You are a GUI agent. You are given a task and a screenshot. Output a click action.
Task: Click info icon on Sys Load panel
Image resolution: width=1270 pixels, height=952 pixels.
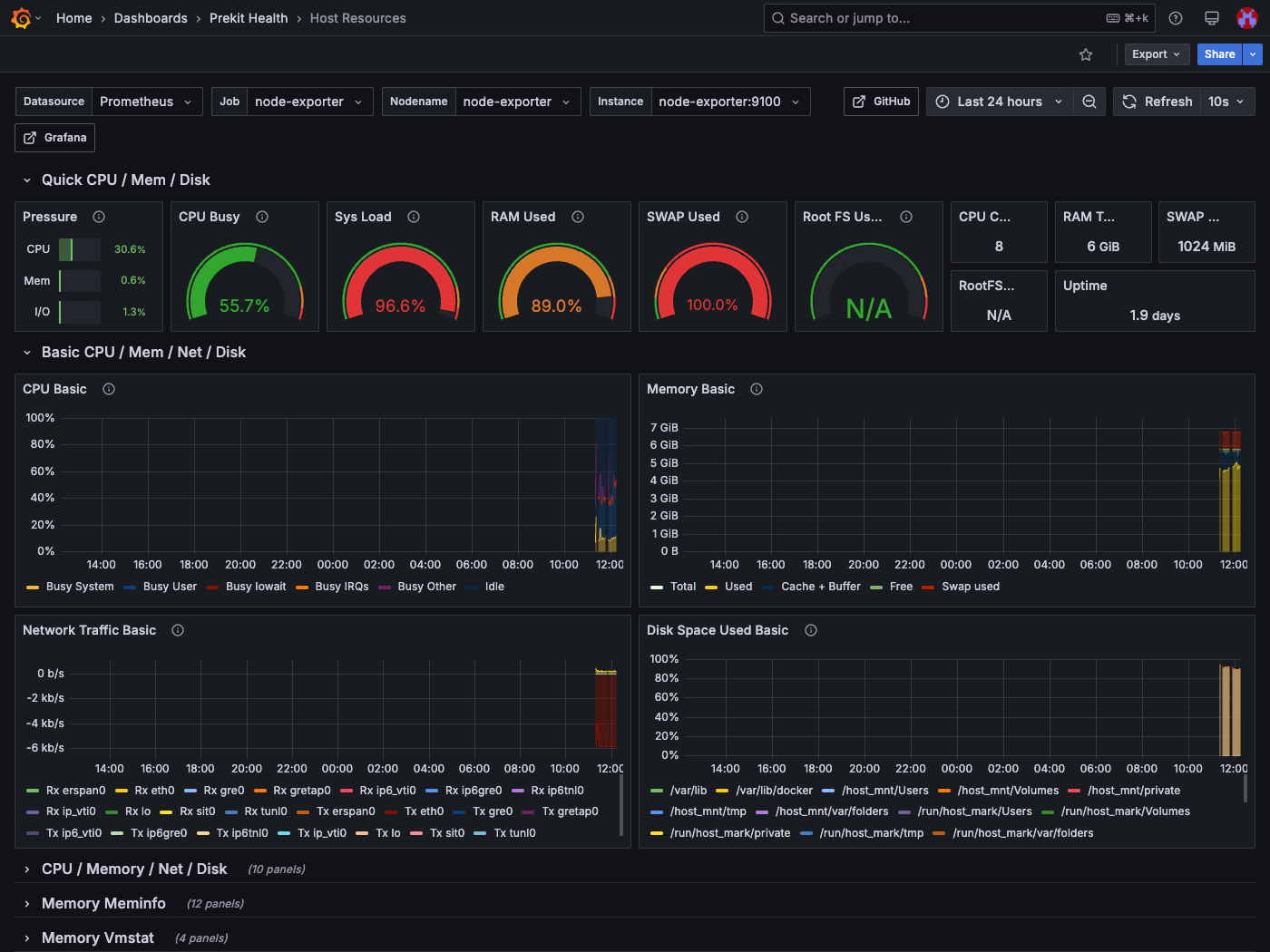point(414,217)
